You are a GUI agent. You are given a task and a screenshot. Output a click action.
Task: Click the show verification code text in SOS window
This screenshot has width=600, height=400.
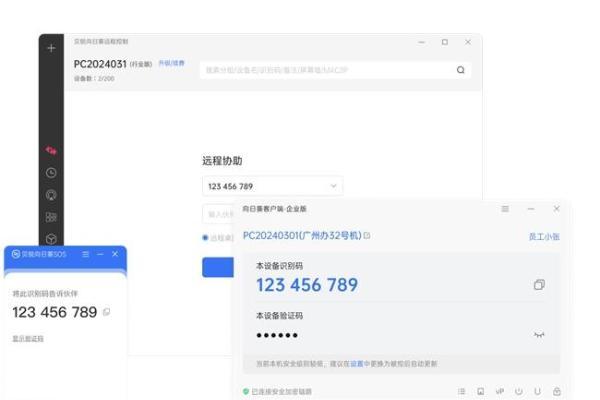pyautogui.click(x=28, y=339)
